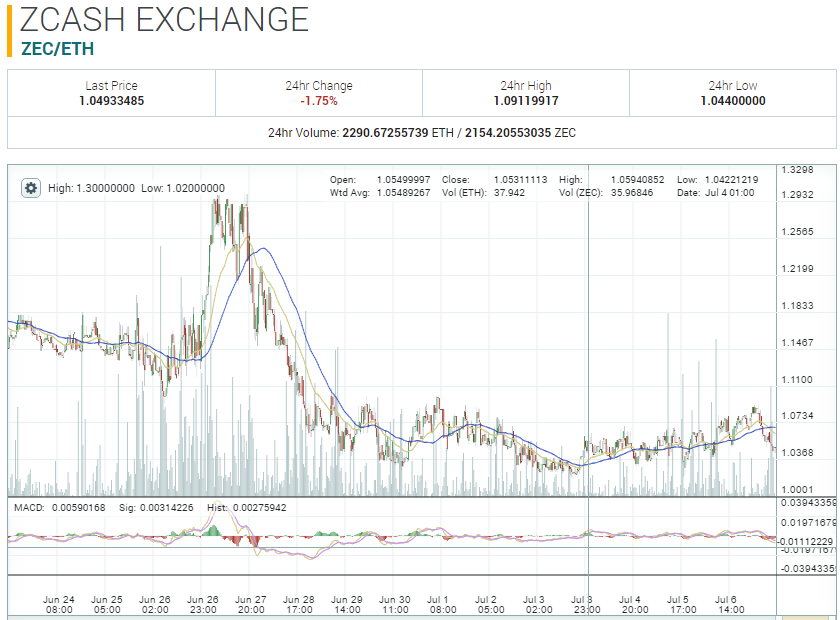Click price axis label 1.1467

(x=797, y=342)
